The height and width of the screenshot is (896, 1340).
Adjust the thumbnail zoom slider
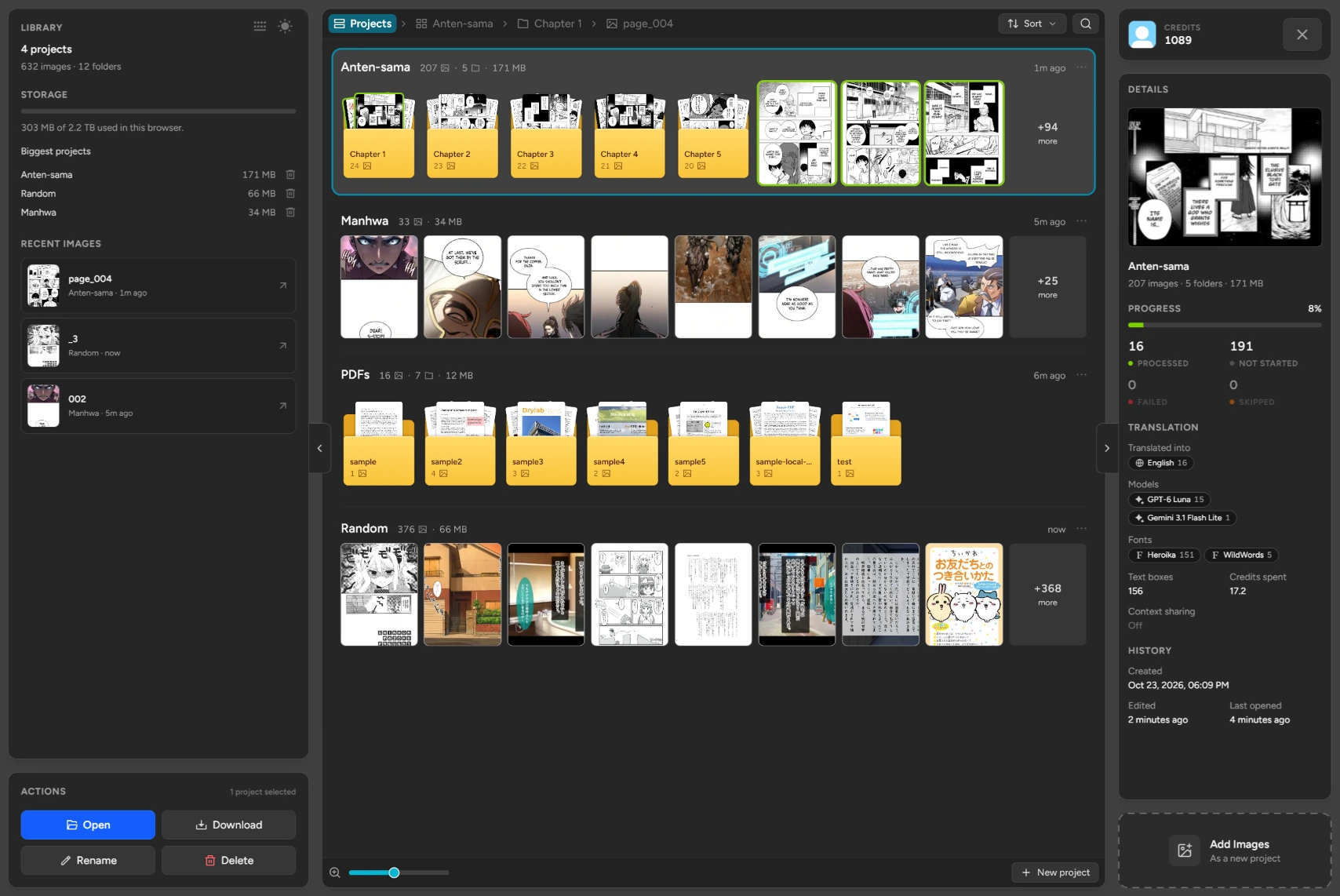click(399, 872)
